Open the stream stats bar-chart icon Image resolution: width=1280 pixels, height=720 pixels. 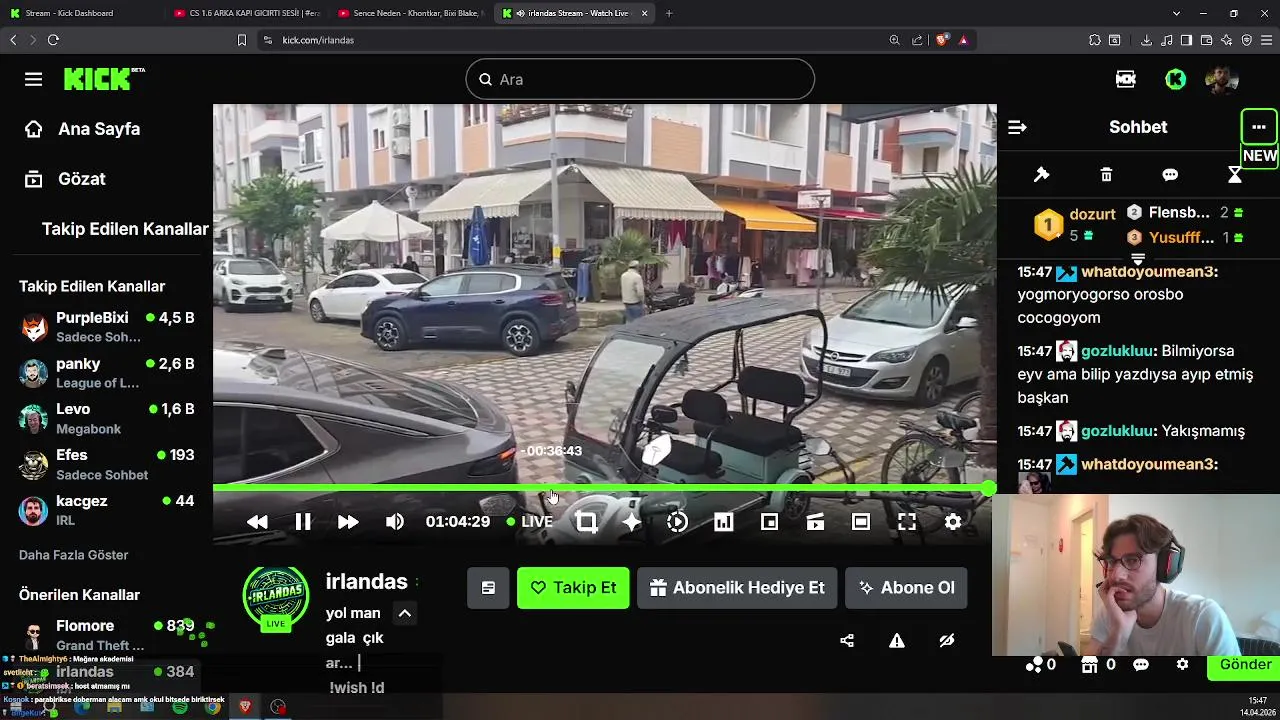tap(723, 522)
